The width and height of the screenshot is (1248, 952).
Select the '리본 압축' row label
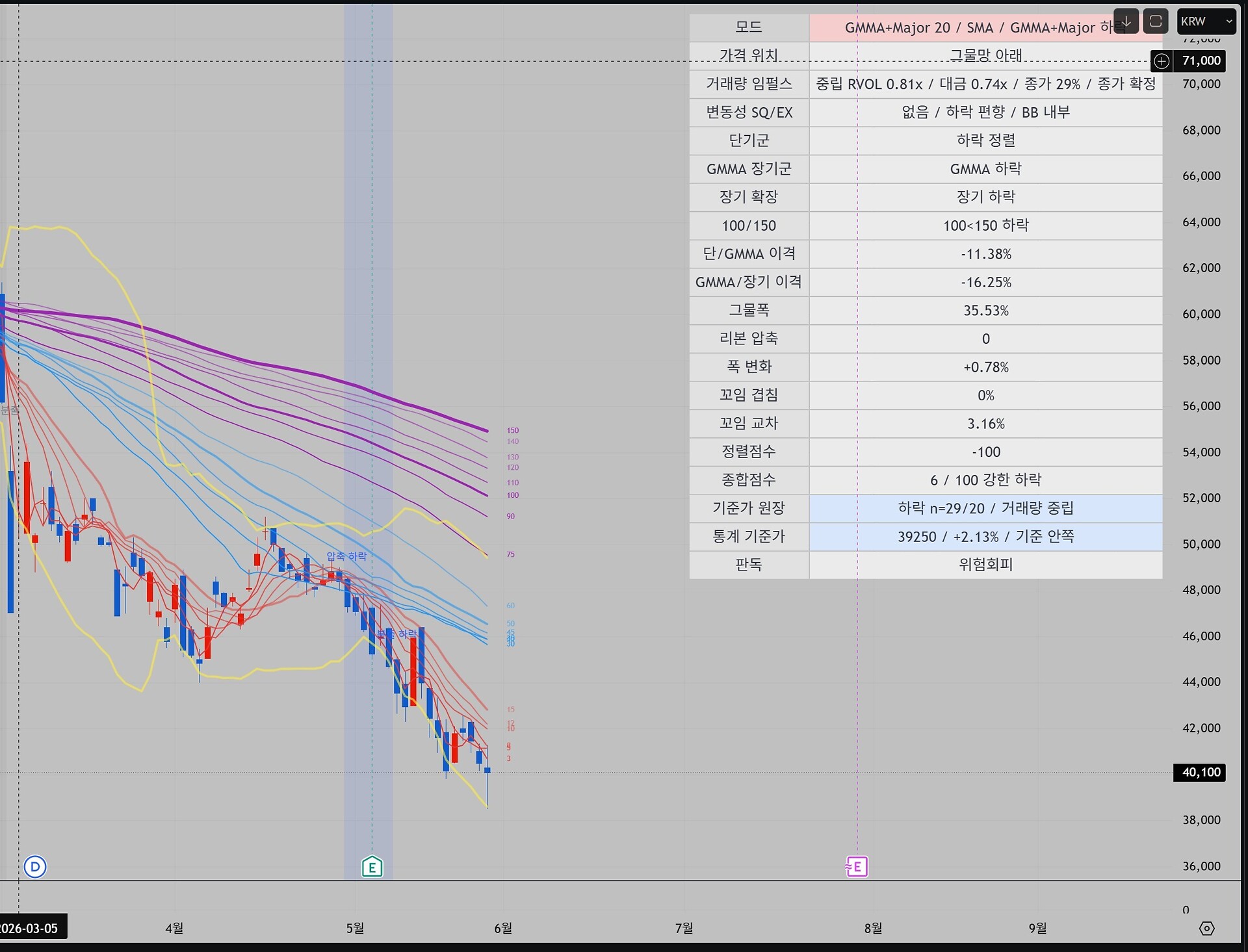[x=749, y=339]
